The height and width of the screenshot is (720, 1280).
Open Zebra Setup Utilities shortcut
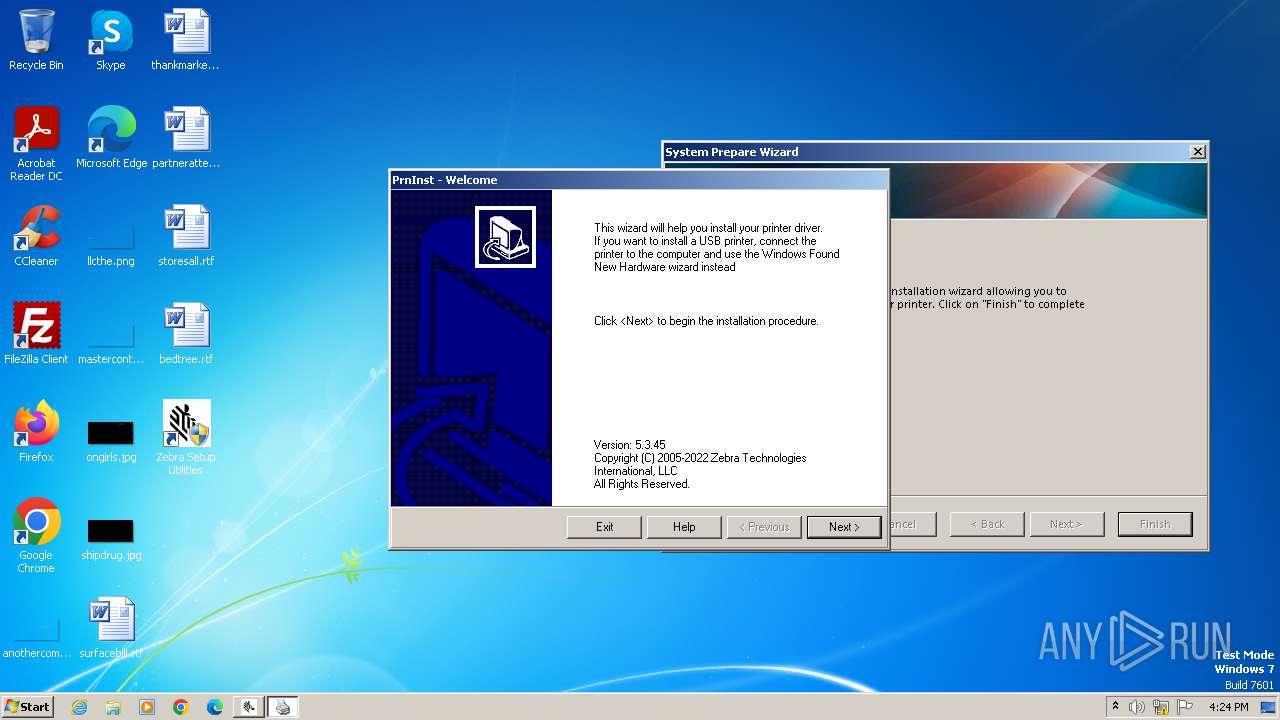tap(186, 438)
